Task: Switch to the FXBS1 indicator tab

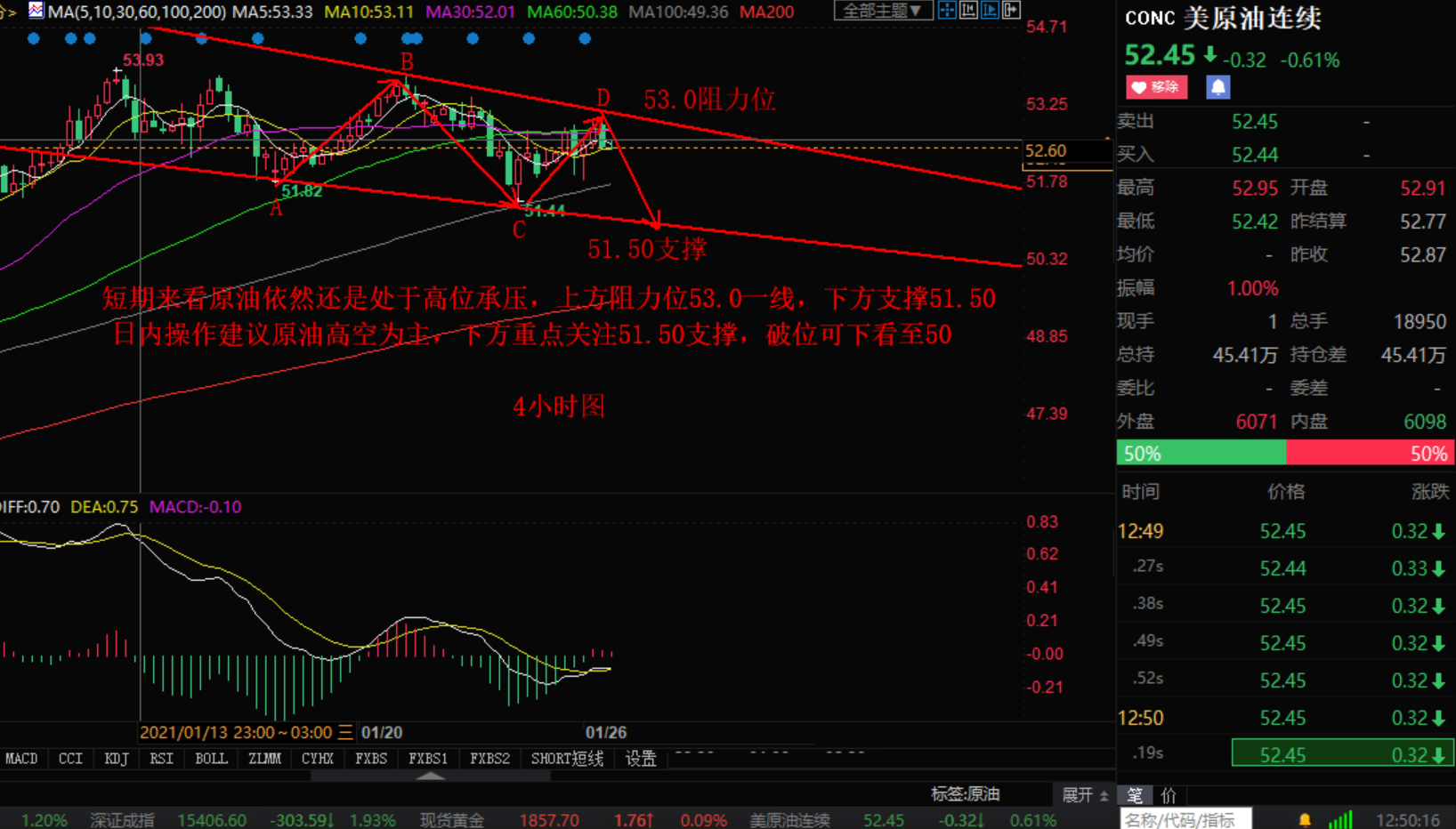Action: click(428, 759)
